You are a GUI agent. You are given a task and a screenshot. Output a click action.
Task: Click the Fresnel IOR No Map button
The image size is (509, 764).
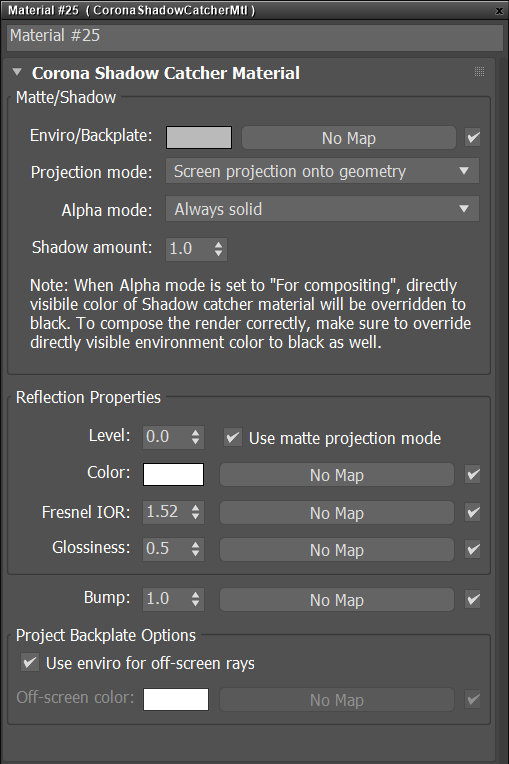[337, 513]
